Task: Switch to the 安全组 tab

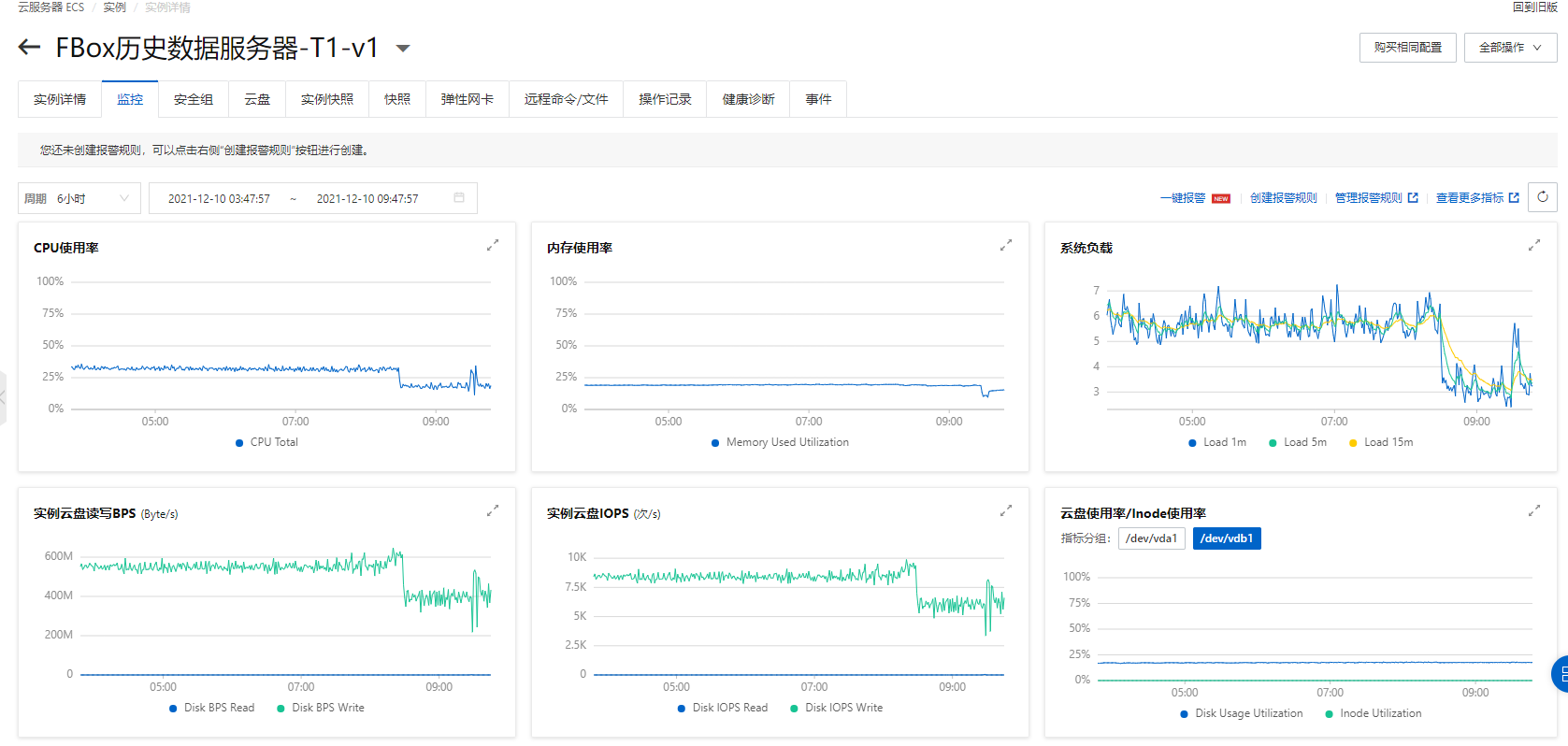Action: coord(194,99)
